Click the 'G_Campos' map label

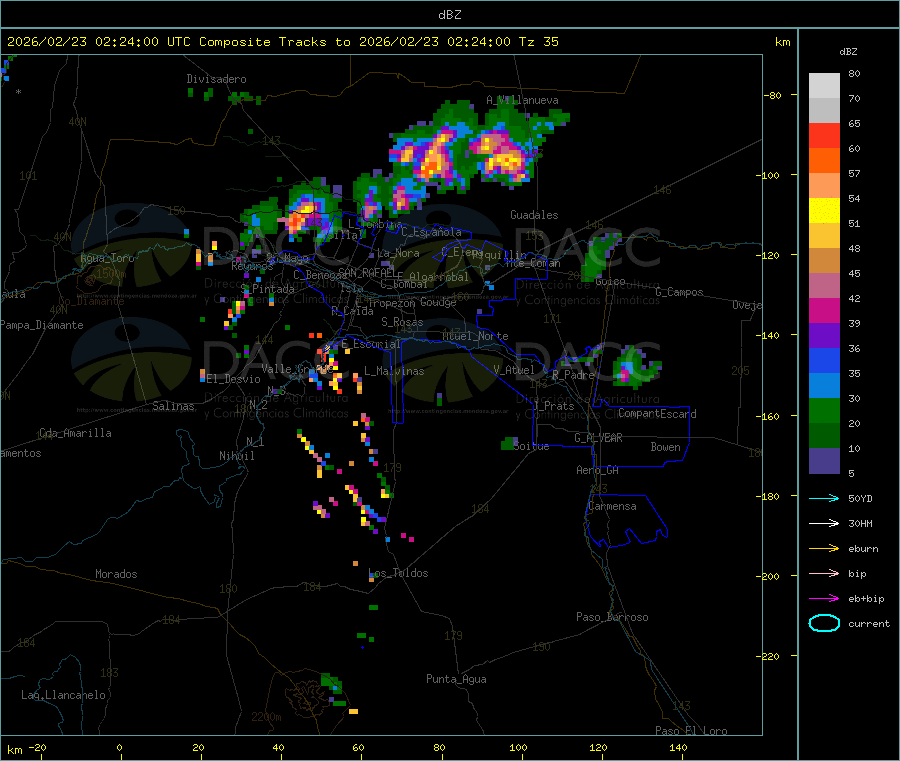pos(679,292)
